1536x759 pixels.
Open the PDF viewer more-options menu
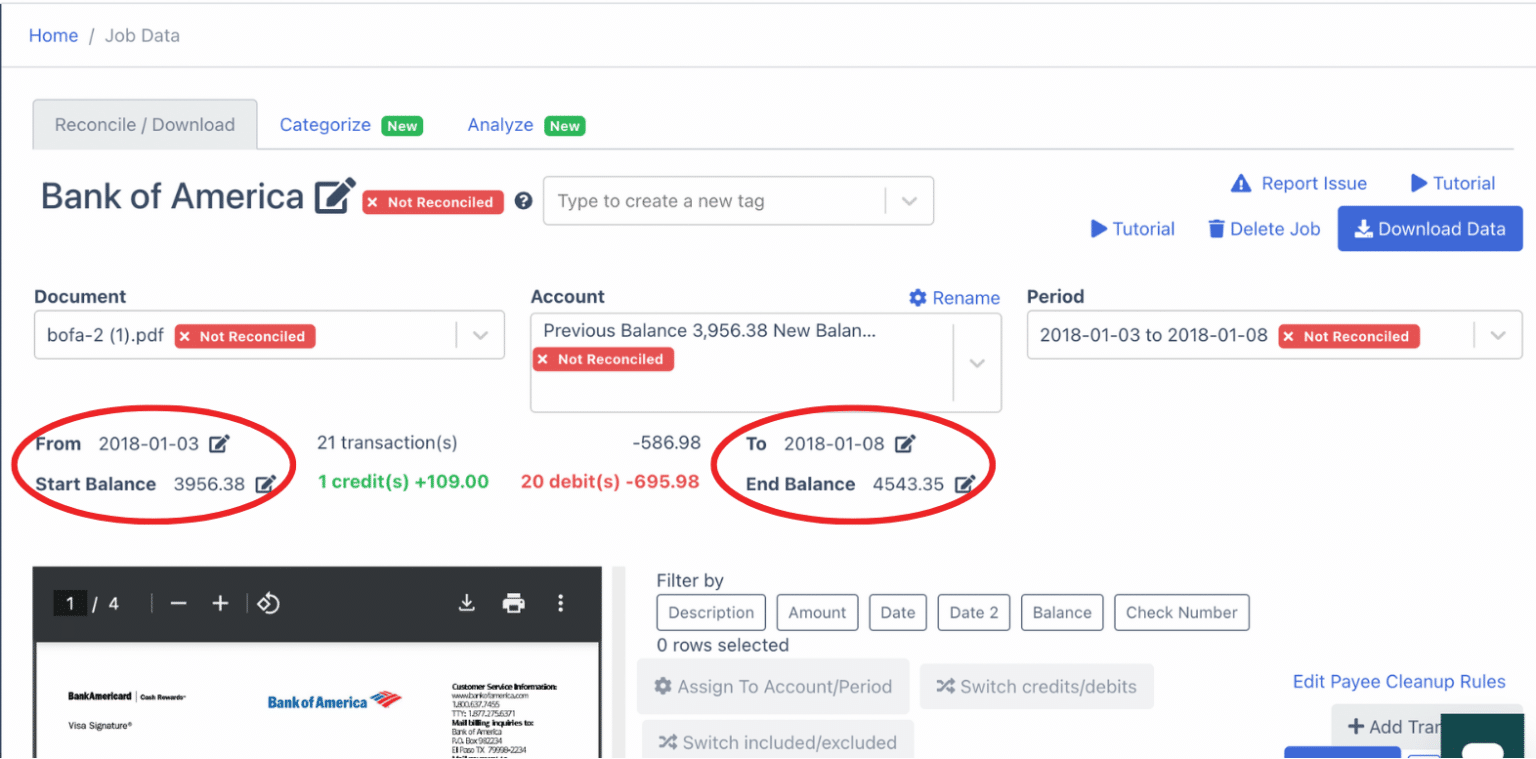click(560, 603)
